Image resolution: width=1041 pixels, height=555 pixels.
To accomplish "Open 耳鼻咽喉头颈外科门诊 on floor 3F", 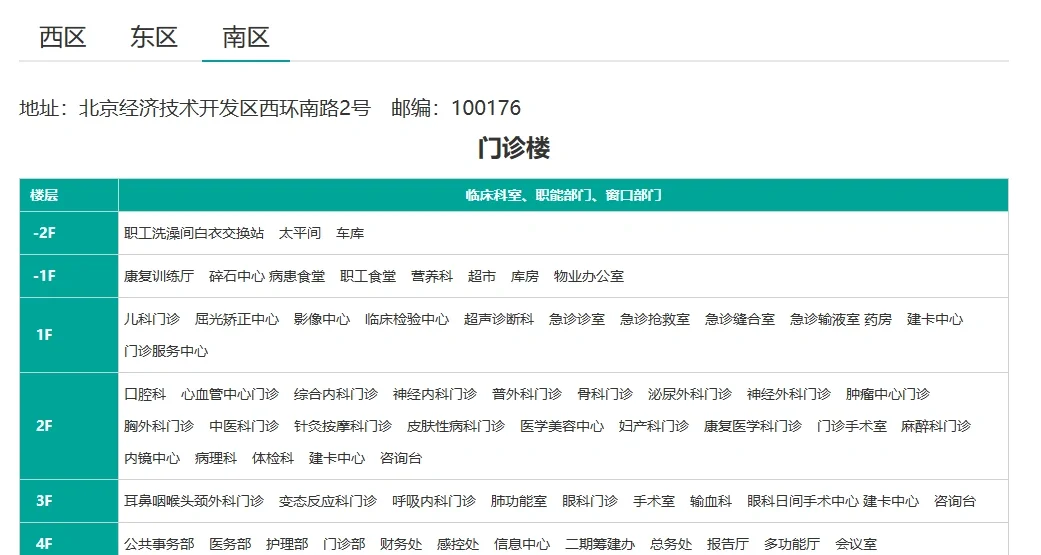I will (x=194, y=501).
